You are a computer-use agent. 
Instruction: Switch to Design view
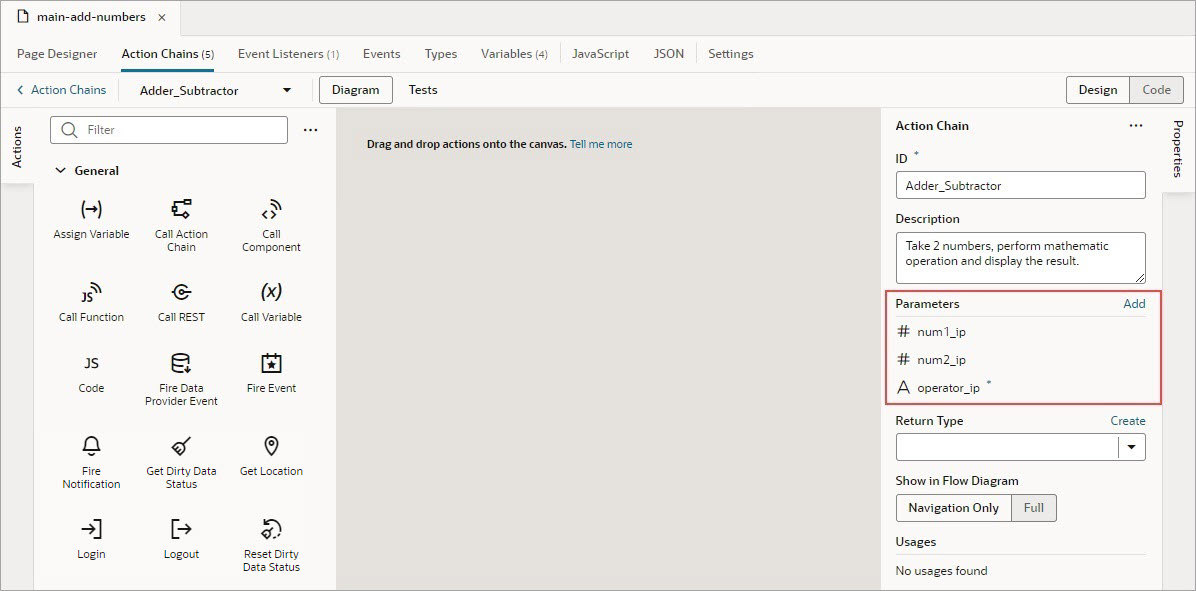[x=1098, y=90]
